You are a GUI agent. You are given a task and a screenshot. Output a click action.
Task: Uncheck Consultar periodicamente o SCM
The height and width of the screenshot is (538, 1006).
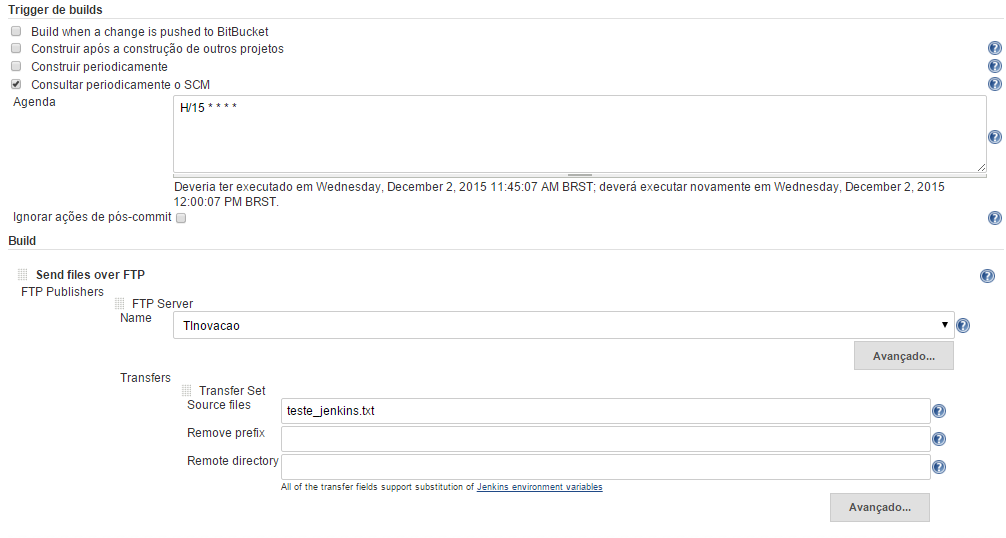click(x=16, y=84)
